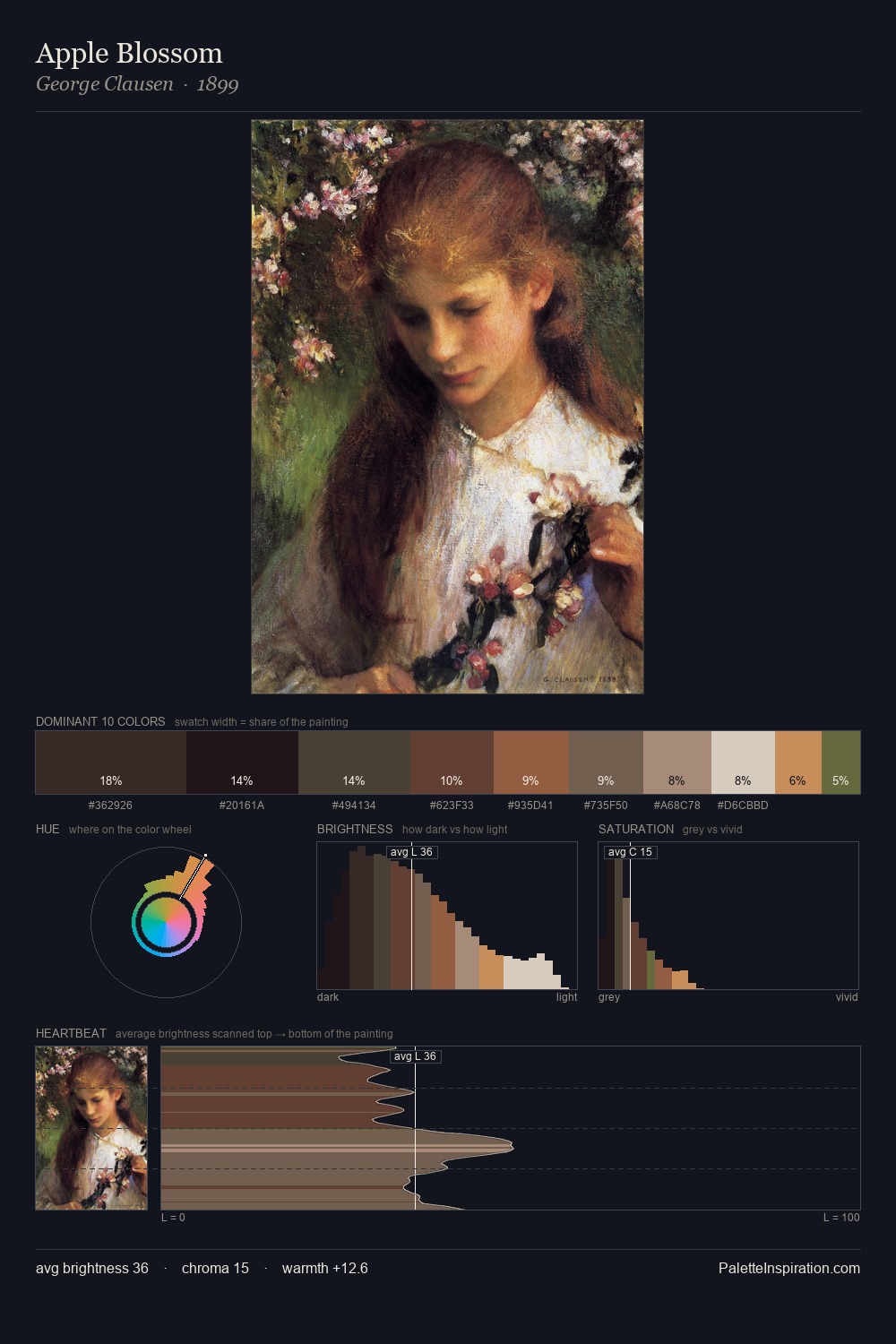Click the hex code #935D41
896x1344 pixels.
point(530,806)
